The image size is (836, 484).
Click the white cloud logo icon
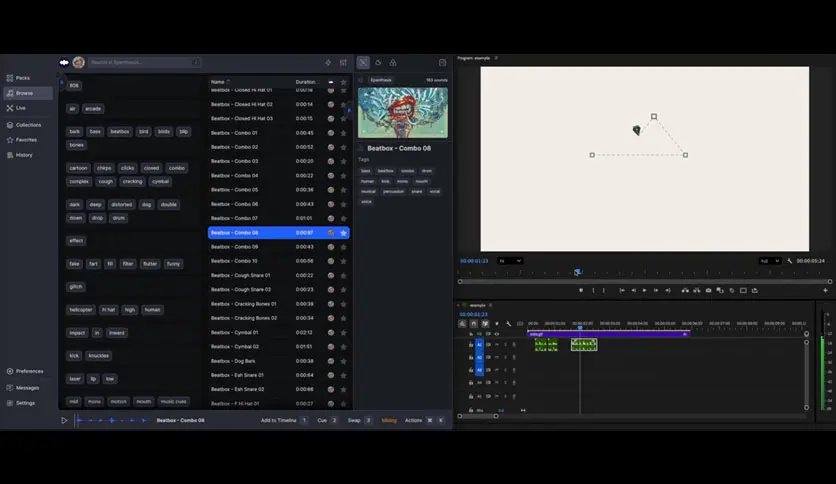(x=64, y=62)
